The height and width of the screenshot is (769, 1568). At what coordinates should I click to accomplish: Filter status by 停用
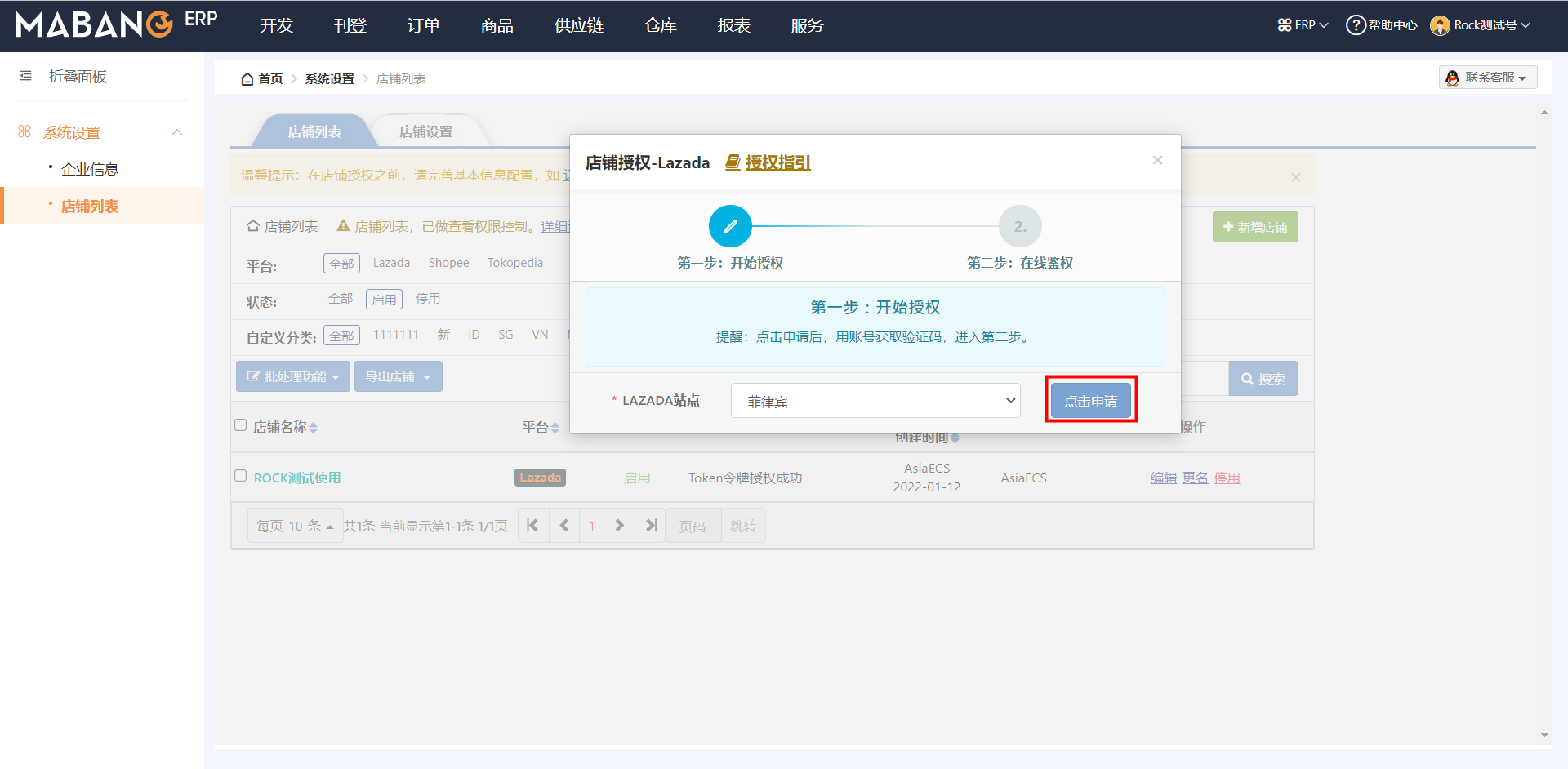(428, 299)
